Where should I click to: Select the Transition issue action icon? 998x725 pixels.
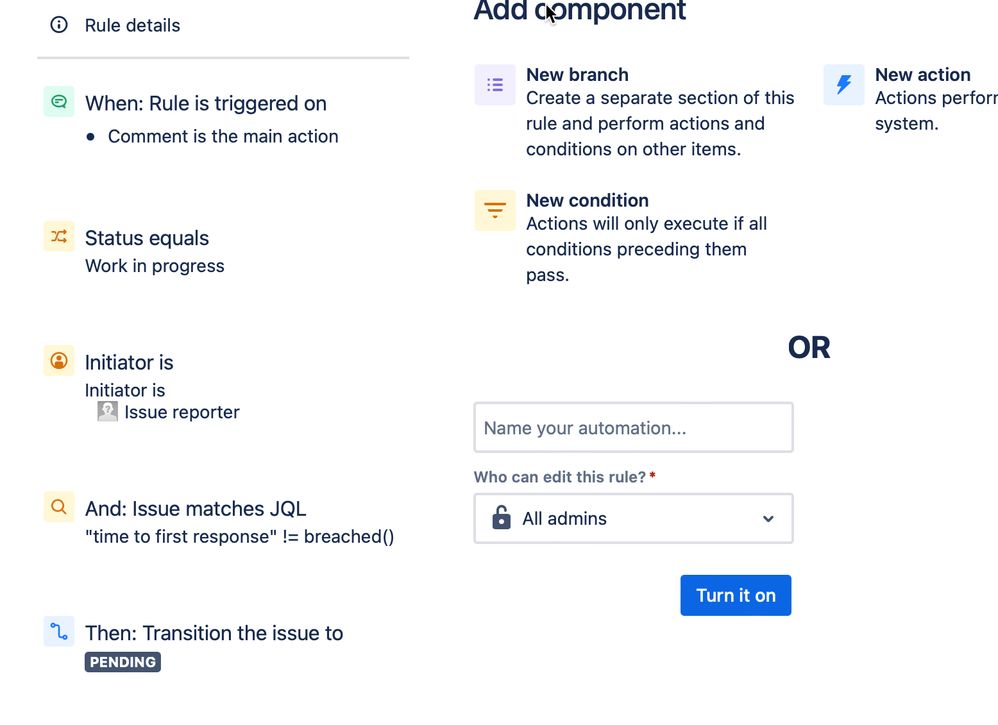coord(59,631)
